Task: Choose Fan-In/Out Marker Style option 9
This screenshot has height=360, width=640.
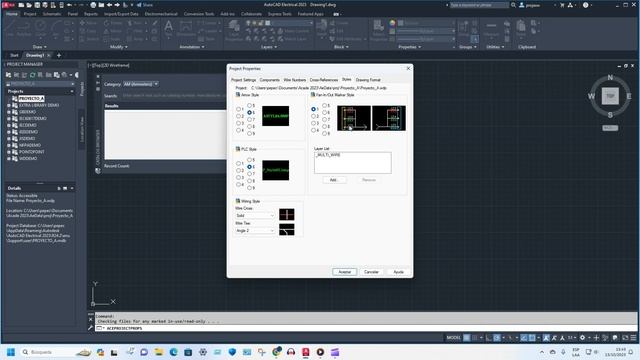Action: click(324, 133)
